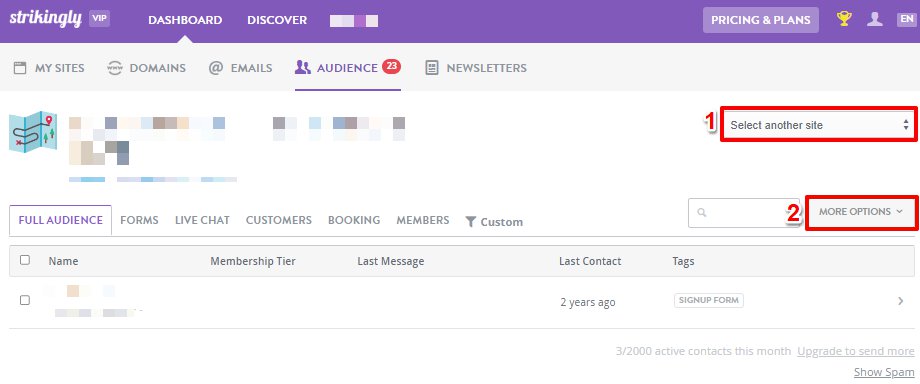Click the red 23 notification badge
This screenshot has height=384, width=920.
pos(391,66)
